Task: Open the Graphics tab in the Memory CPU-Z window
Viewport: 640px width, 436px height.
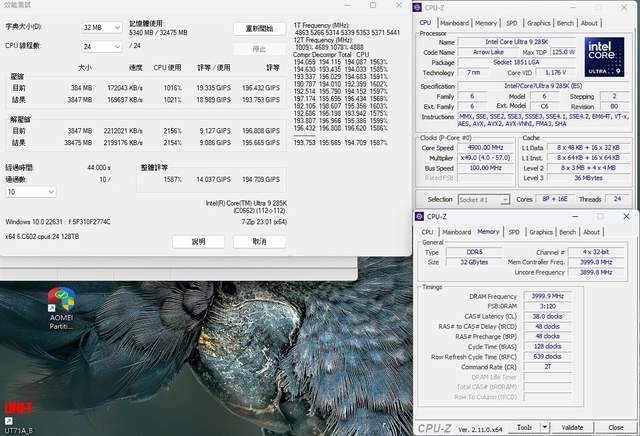Action: [541, 232]
